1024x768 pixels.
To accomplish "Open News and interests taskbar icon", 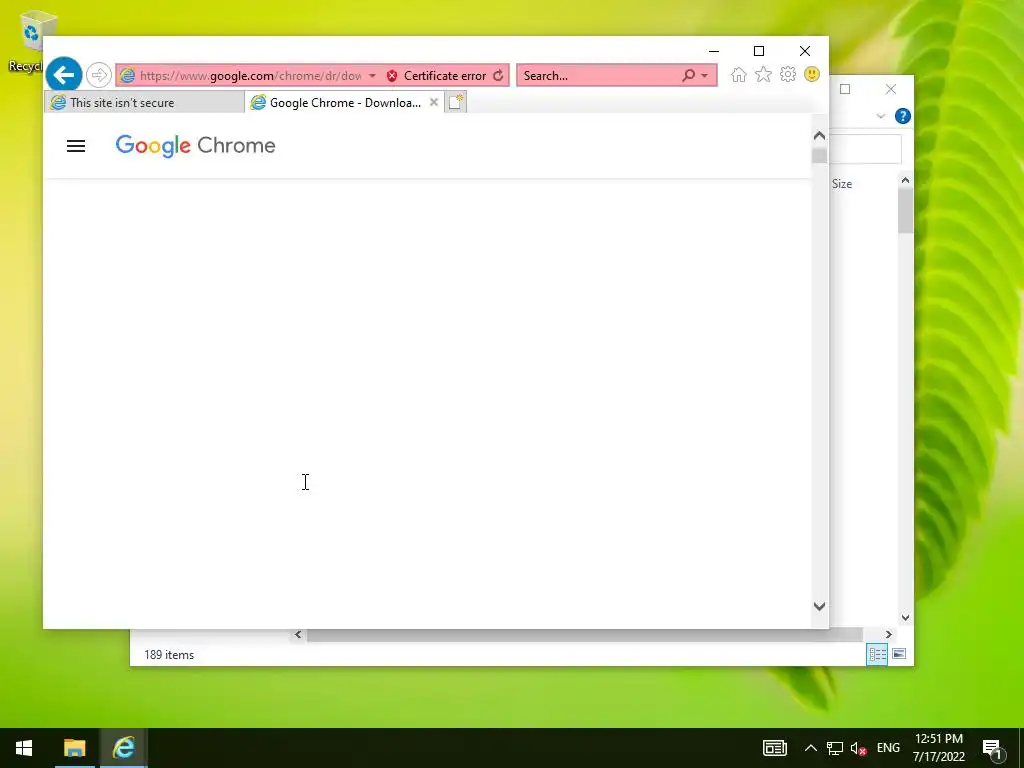I will (775, 748).
